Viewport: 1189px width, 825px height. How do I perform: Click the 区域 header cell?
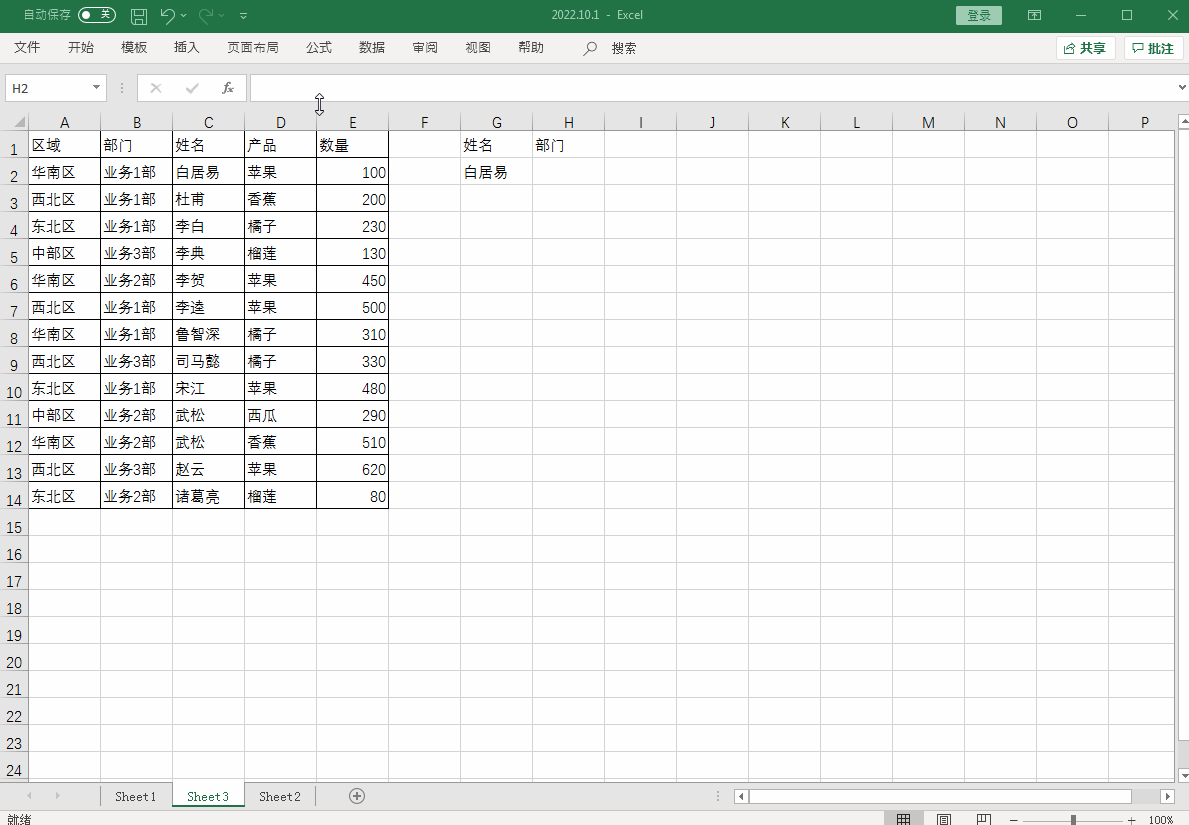[x=64, y=145]
